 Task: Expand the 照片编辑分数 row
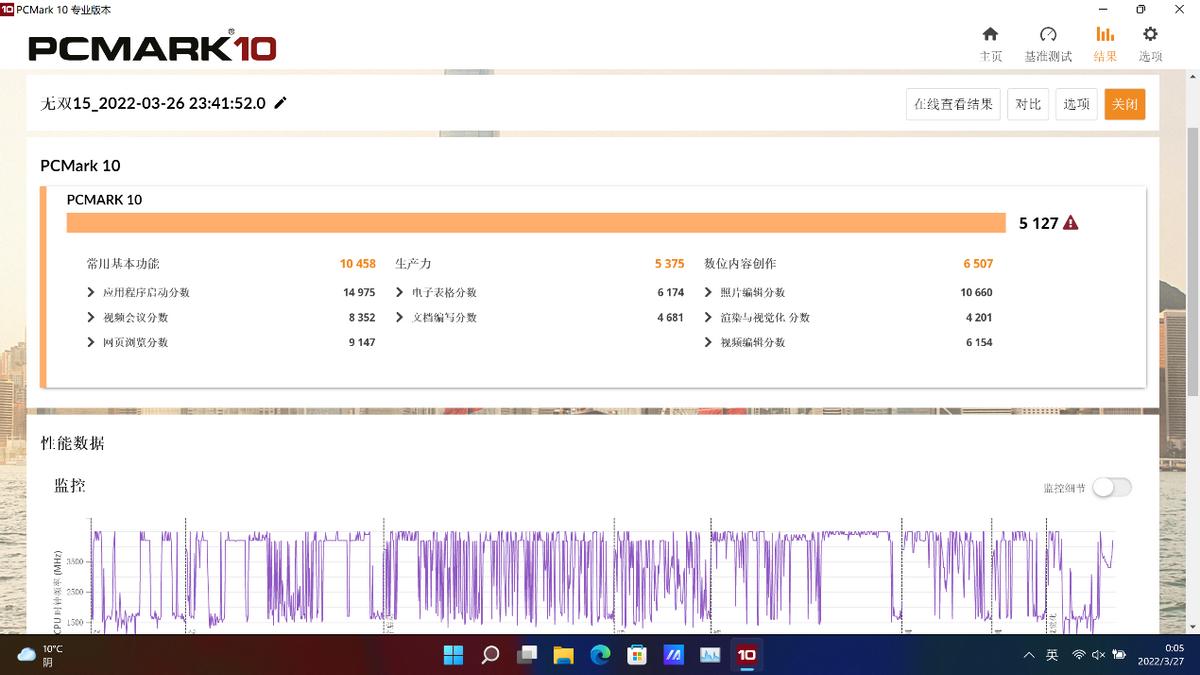pyautogui.click(x=708, y=293)
